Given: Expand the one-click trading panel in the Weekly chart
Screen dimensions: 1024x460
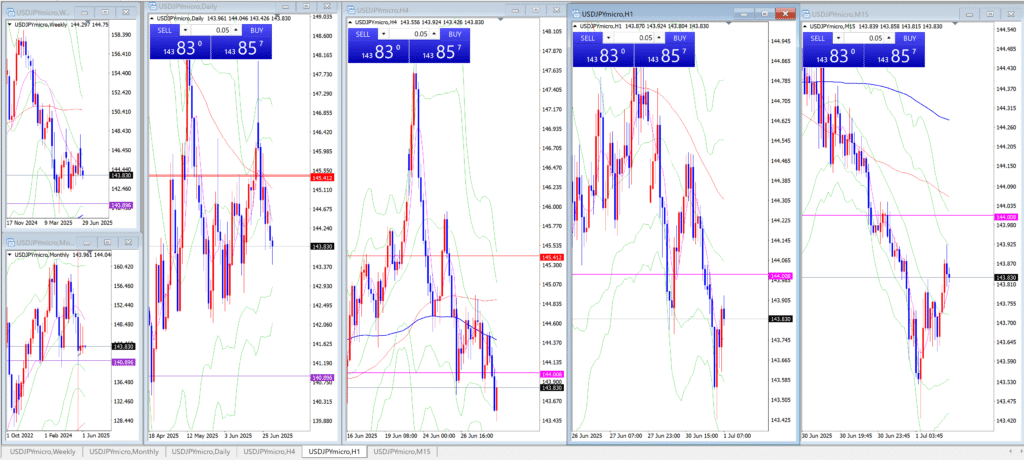Looking at the screenshot, I should (9, 24).
